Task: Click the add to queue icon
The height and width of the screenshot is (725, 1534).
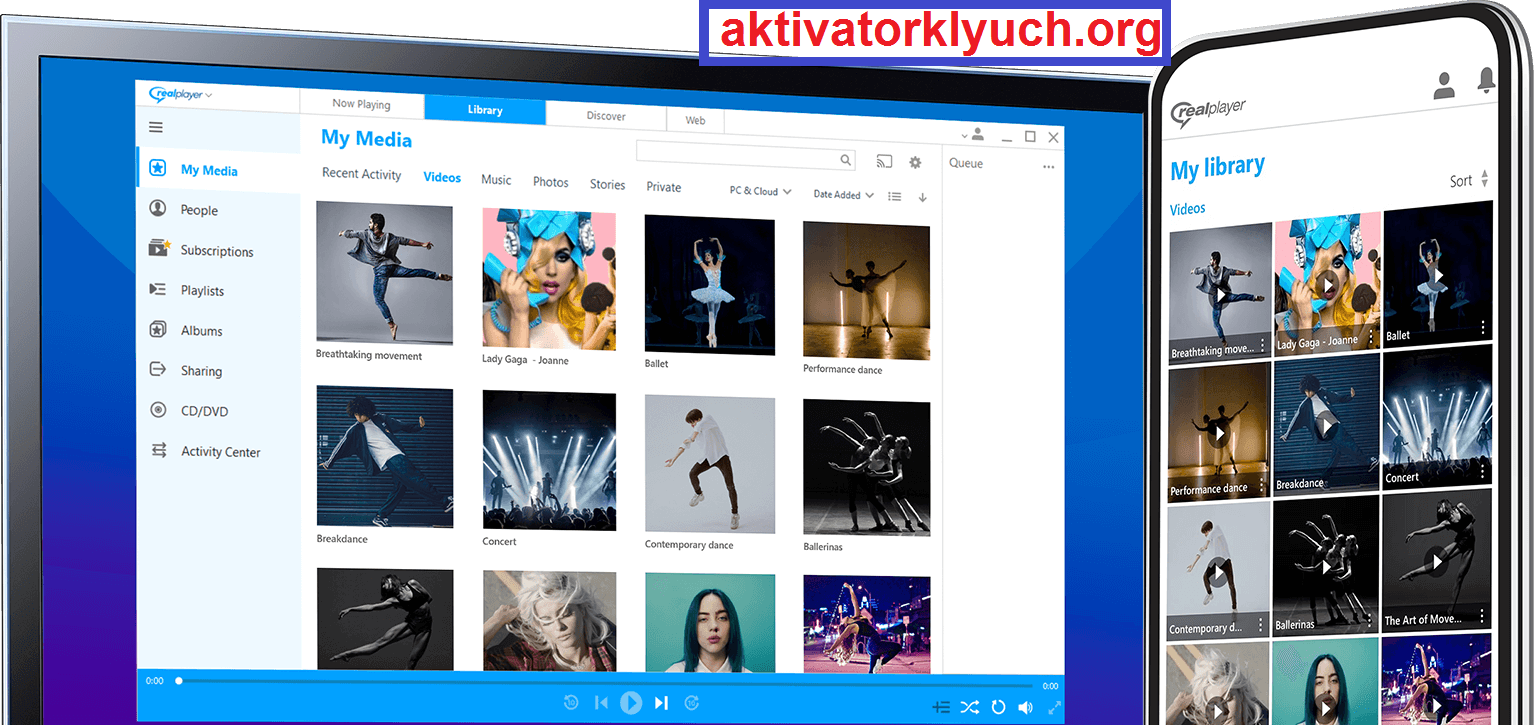Action: coord(941,707)
